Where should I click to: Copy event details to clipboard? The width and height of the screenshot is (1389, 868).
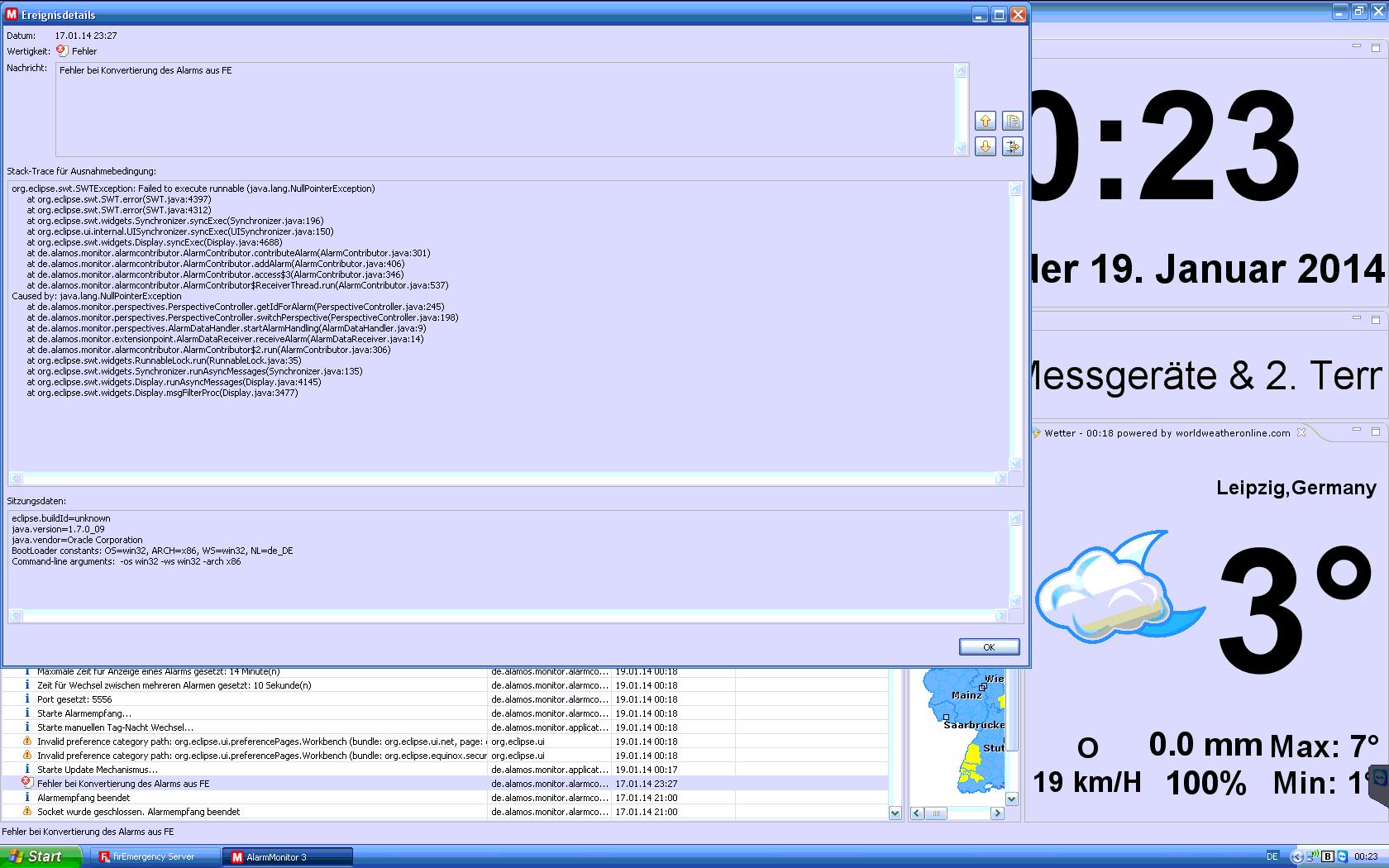1012,121
